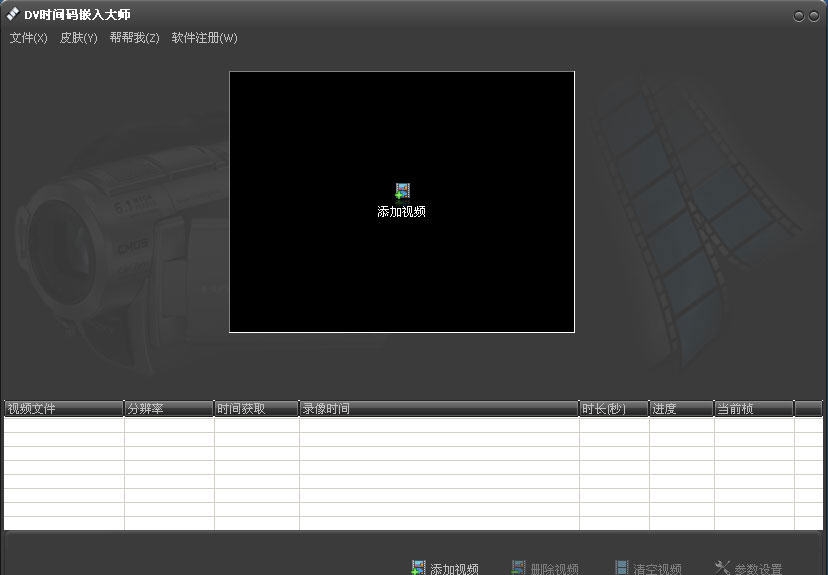828x575 pixels.
Task: Click the 进度 column header
Action: (681, 409)
